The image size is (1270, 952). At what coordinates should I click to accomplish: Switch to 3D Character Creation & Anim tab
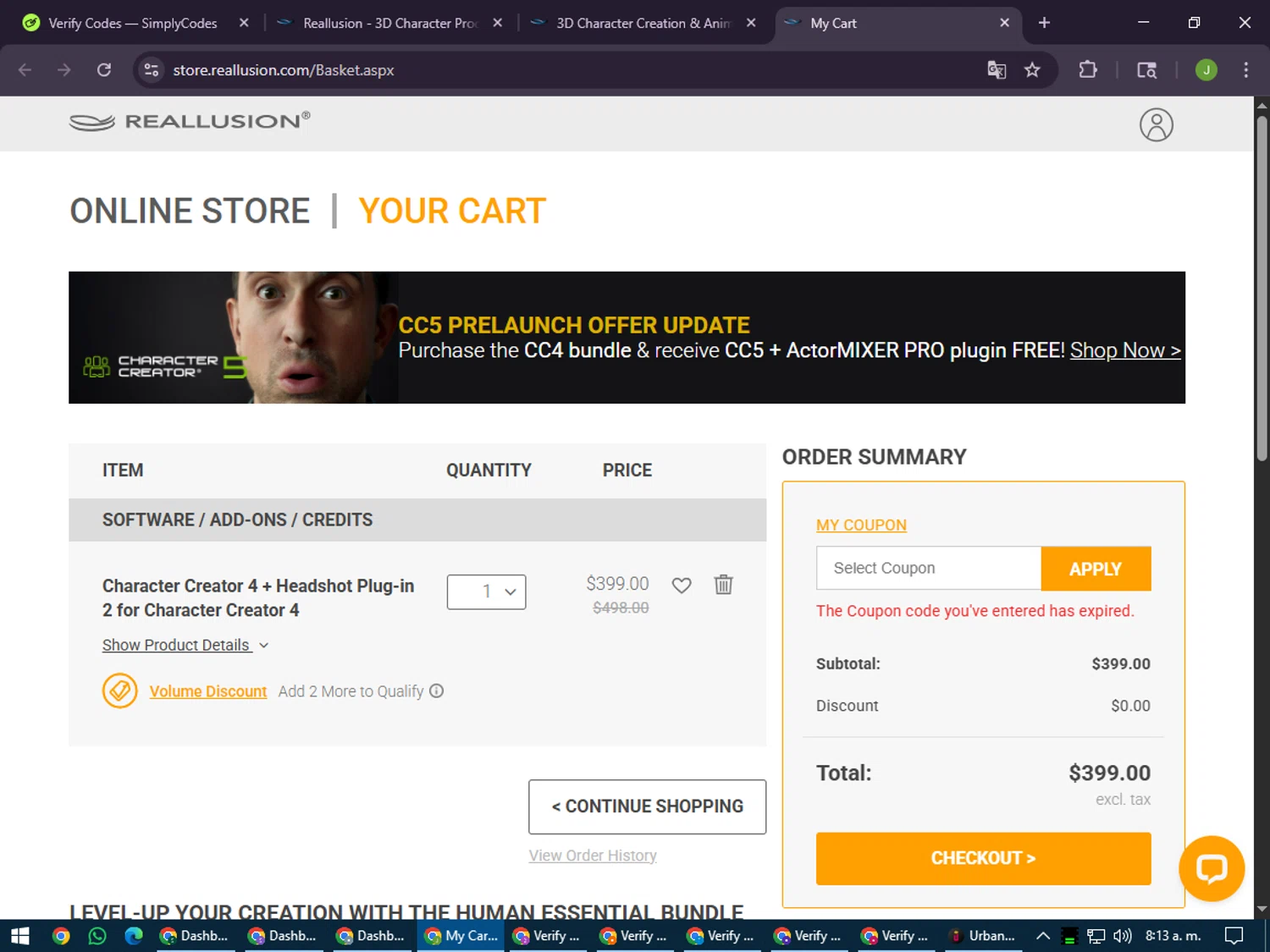point(643,23)
